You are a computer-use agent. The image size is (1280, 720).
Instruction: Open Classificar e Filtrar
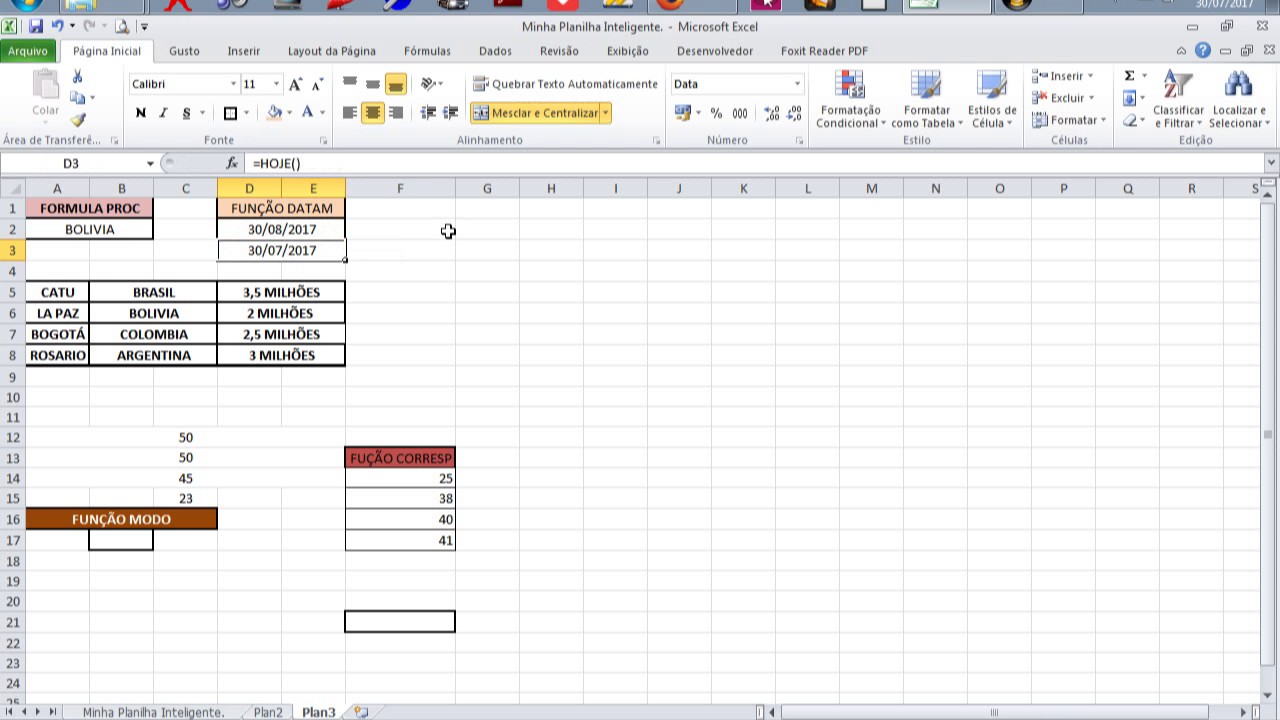1178,100
